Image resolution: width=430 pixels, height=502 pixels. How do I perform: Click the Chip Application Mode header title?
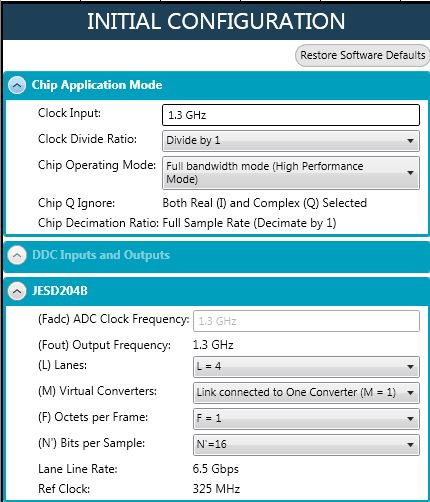click(97, 85)
